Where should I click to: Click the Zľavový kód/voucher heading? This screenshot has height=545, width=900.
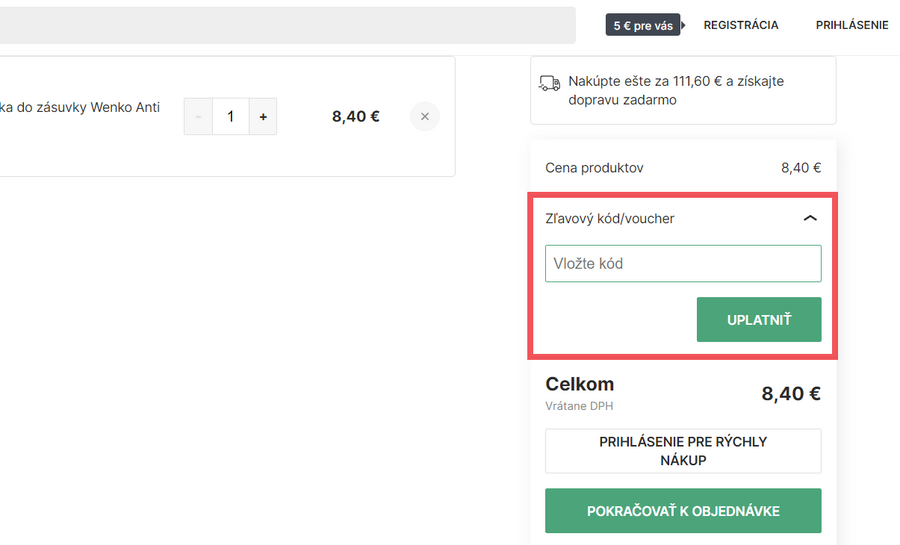coord(610,218)
